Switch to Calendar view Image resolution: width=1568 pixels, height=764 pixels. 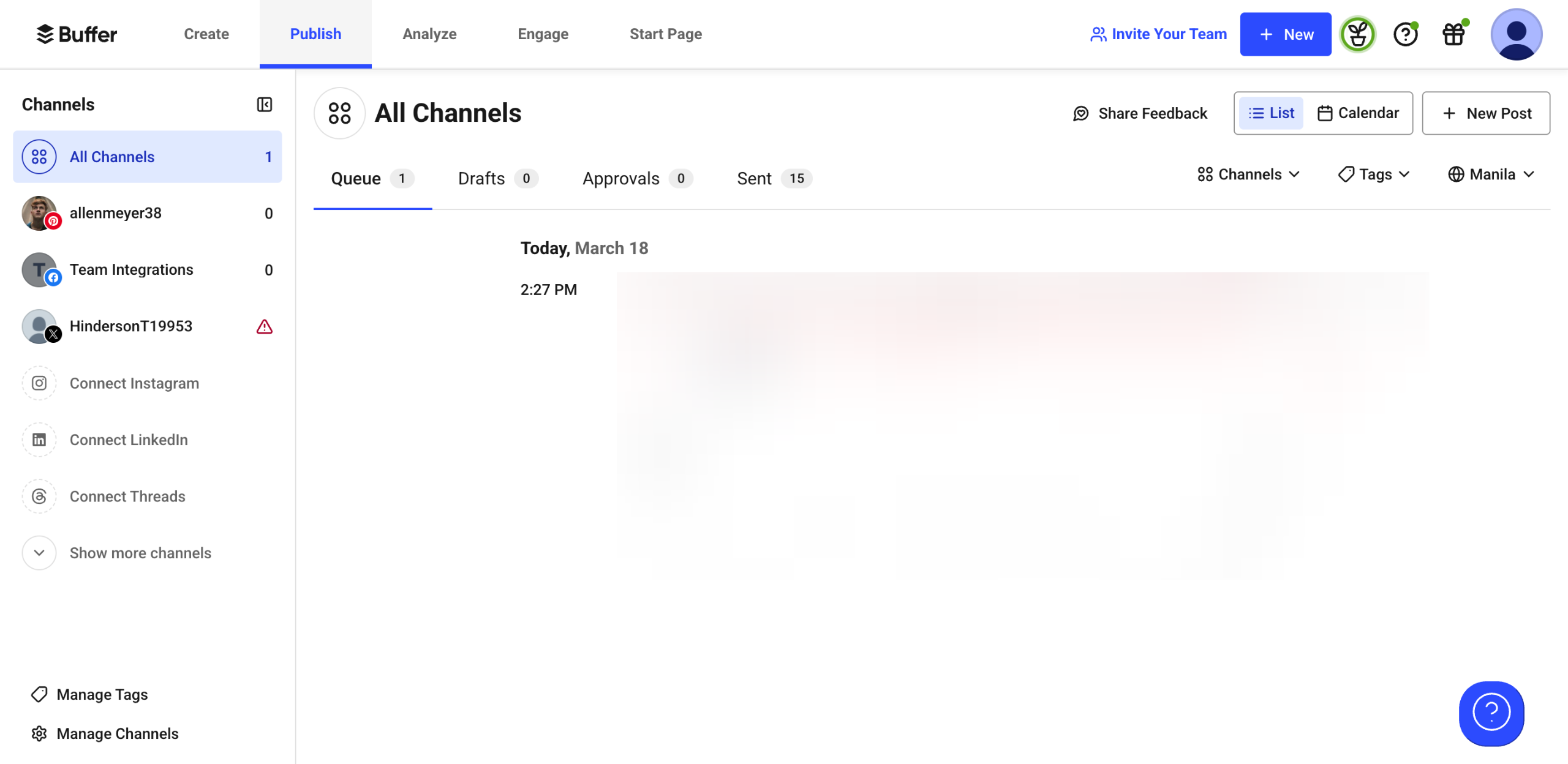coord(1358,113)
